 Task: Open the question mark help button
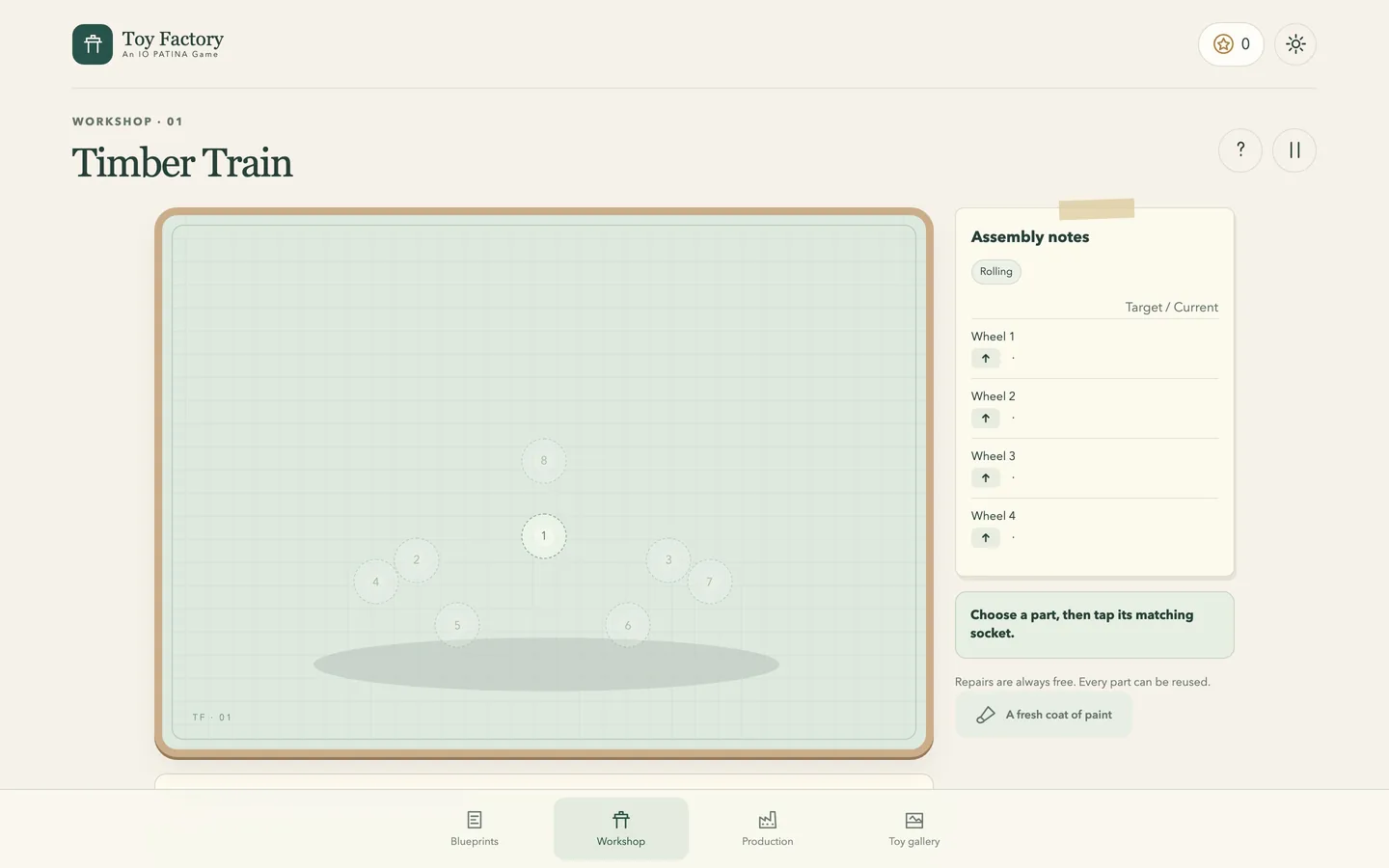(1240, 150)
